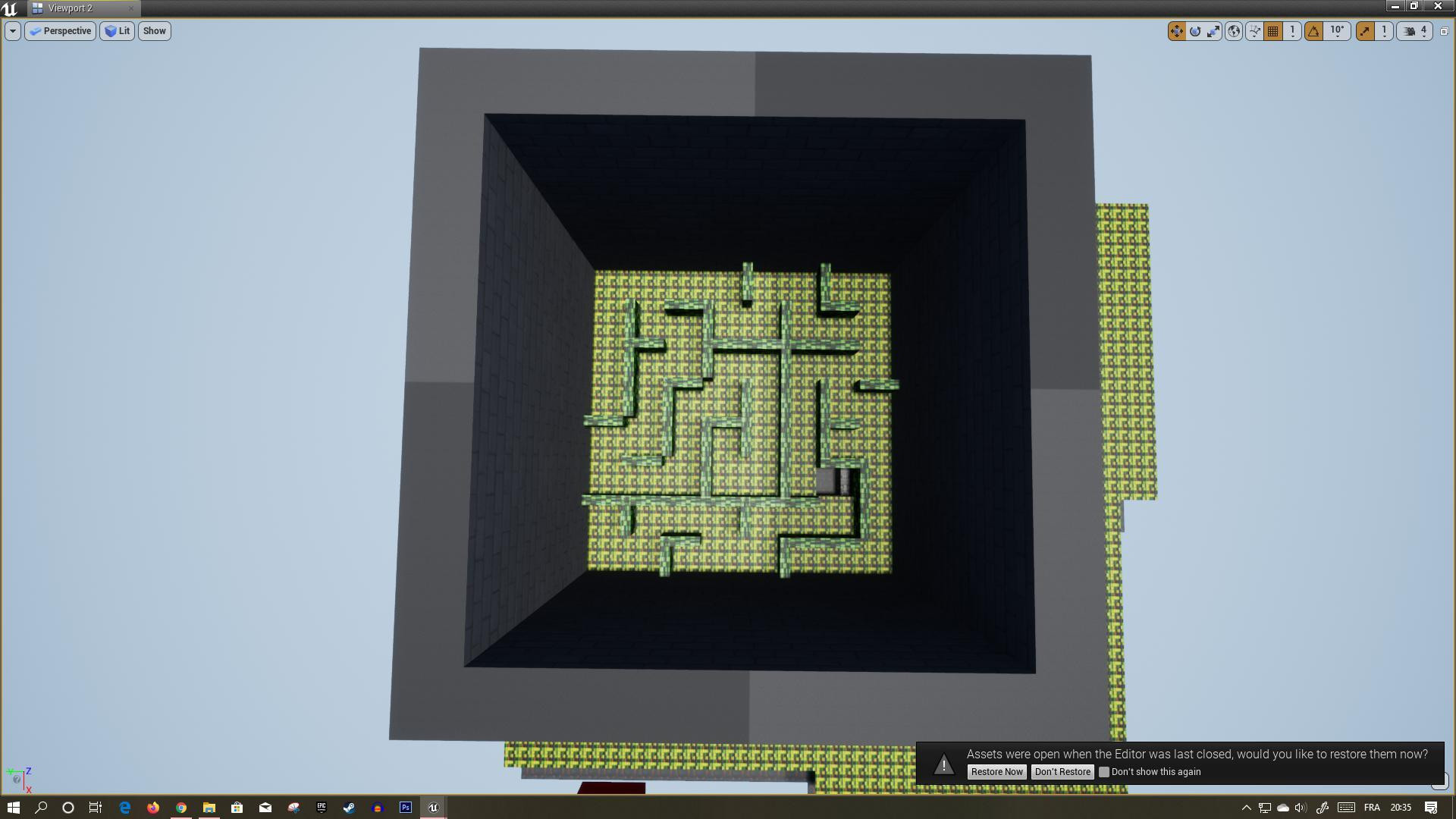
Task: Open scale snap value dropdown
Action: tap(1384, 31)
